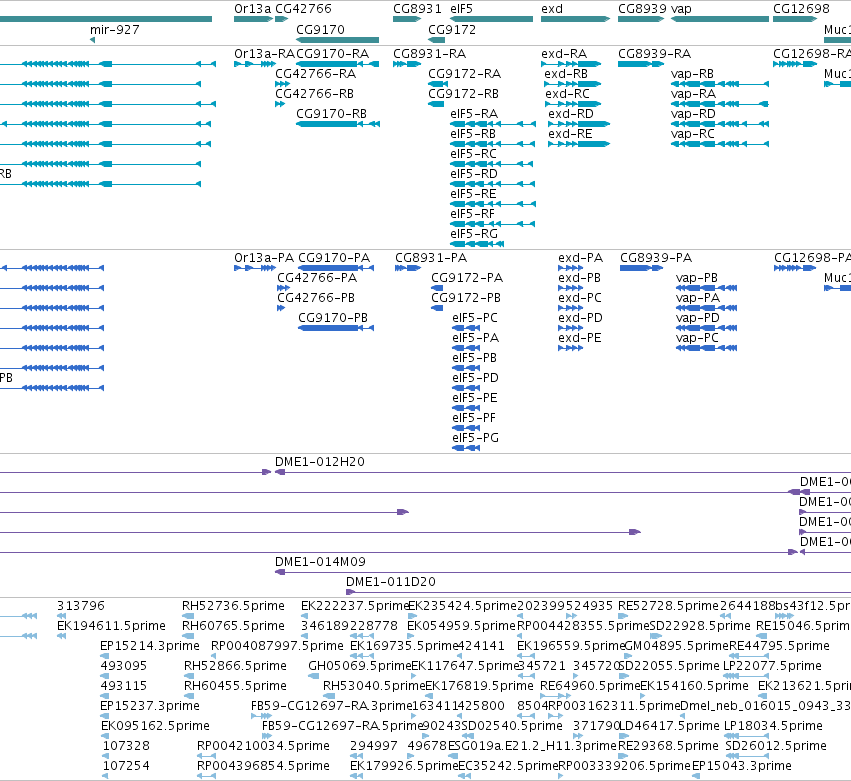The width and height of the screenshot is (851, 781).
Task: Select the eIF5-RG transcript label
Action: pyautogui.click(x=474, y=234)
